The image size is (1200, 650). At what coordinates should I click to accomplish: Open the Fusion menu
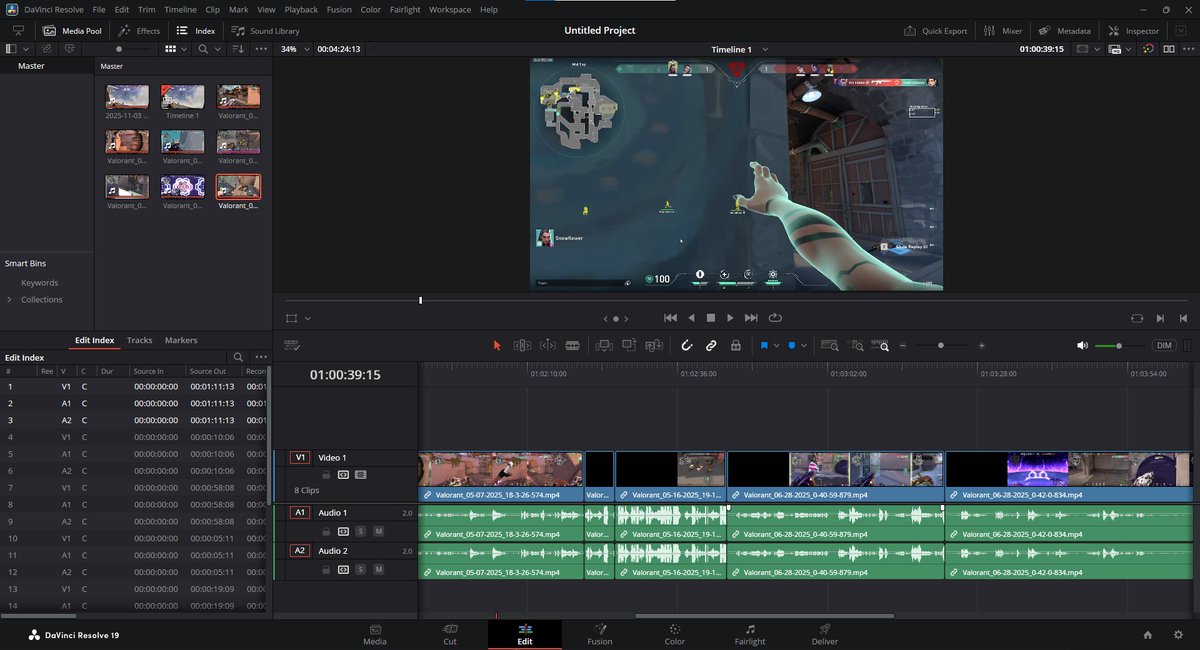click(x=339, y=9)
